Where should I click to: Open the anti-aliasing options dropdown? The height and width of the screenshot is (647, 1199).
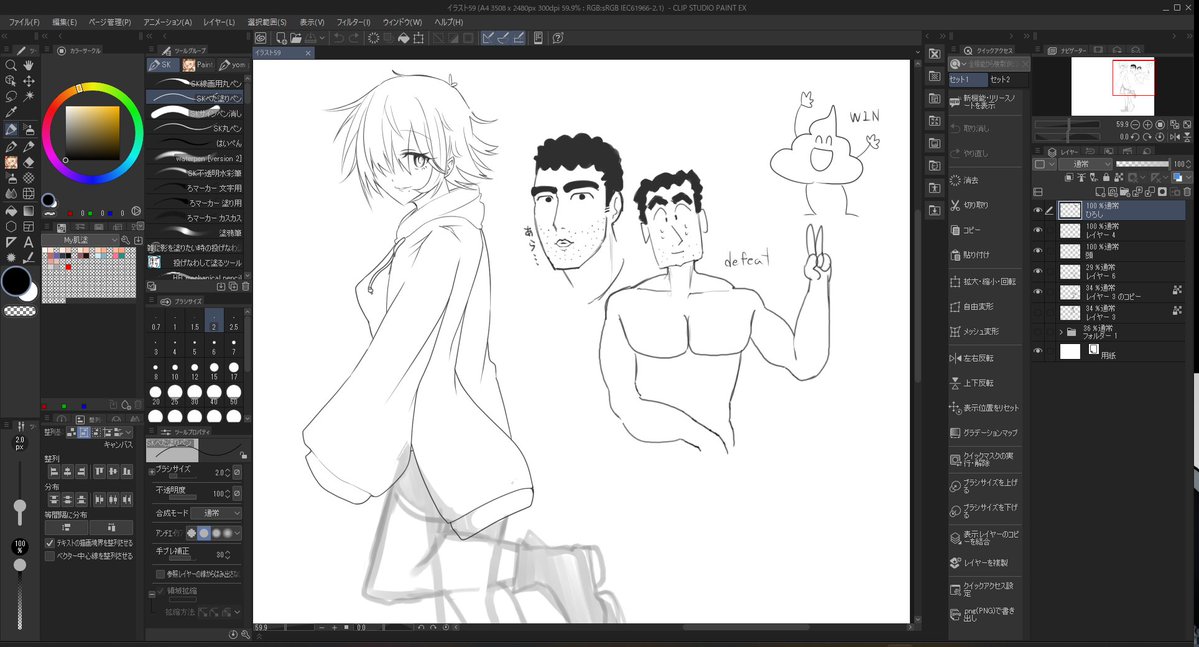[x=237, y=533]
